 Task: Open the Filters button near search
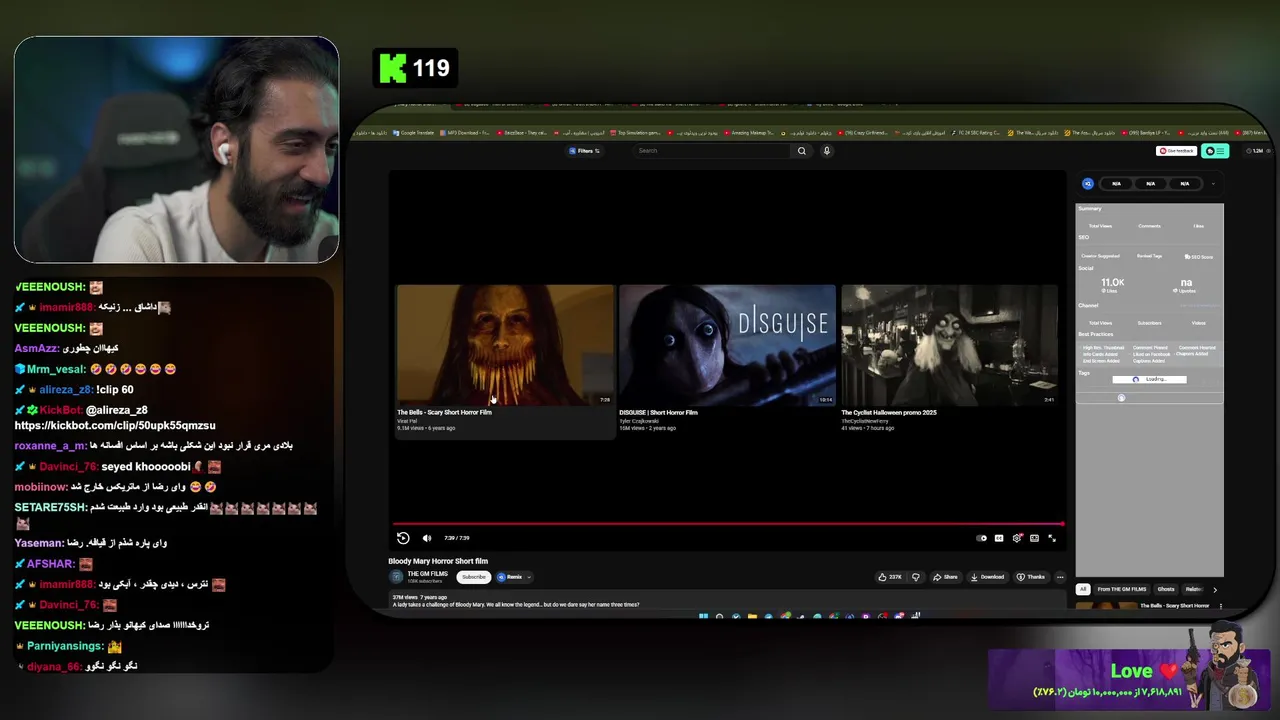pos(584,151)
